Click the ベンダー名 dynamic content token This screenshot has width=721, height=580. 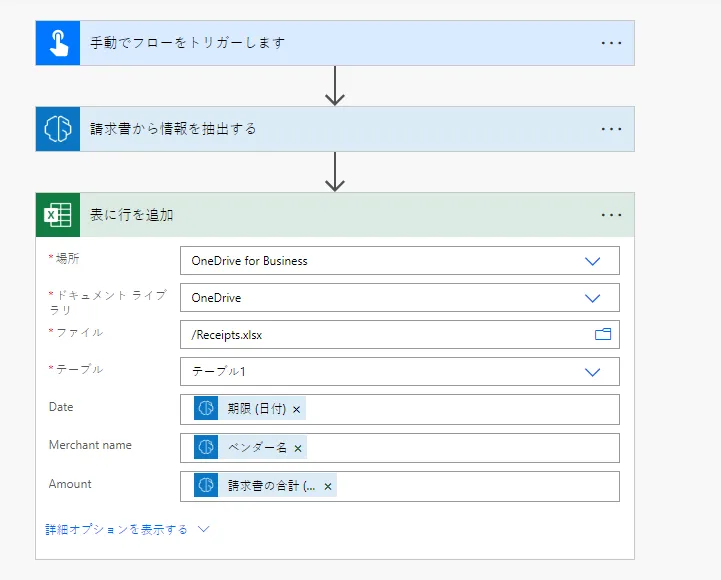pos(256,448)
